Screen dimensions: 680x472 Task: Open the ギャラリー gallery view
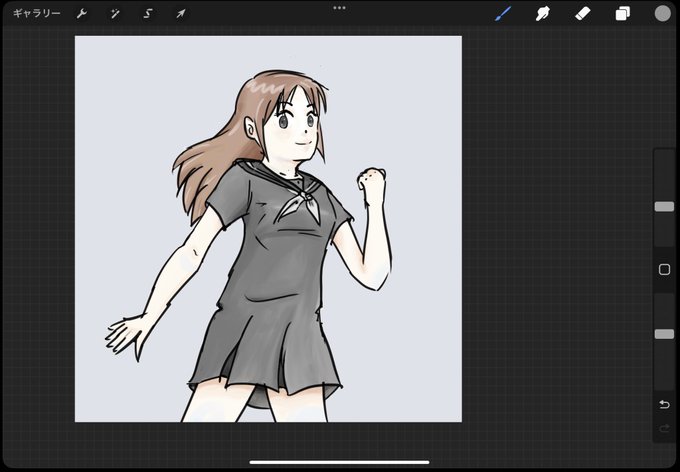tap(36, 14)
